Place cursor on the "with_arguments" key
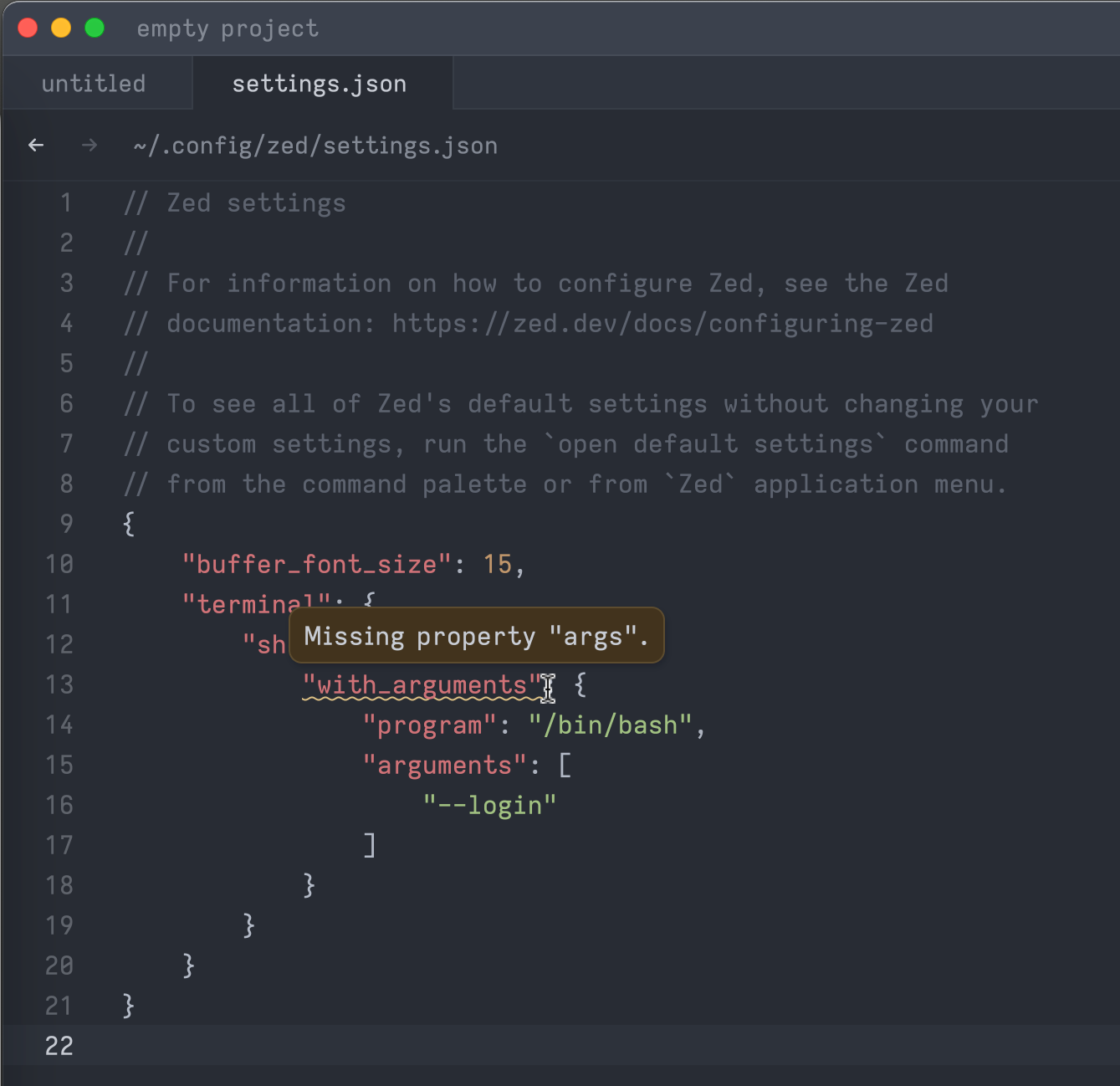Viewport: 1120px width, 1086px height. (423, 685)
